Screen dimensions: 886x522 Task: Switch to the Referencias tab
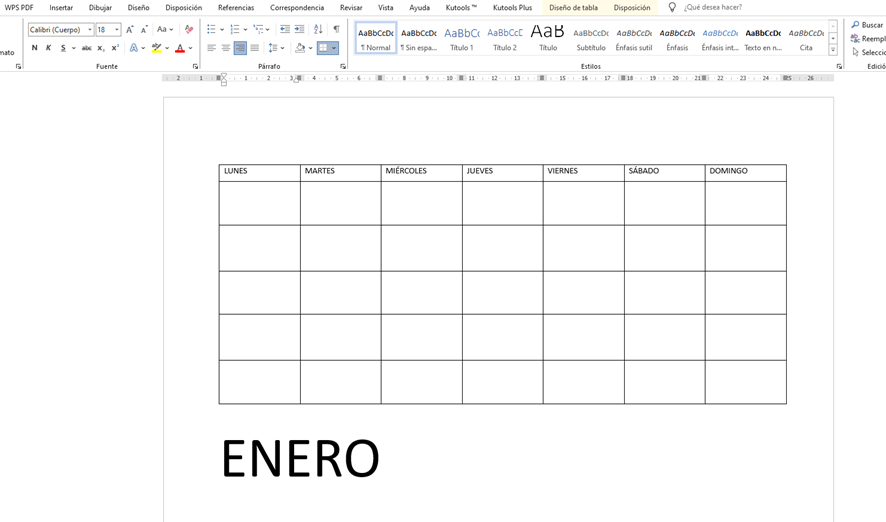coord(236,7)
